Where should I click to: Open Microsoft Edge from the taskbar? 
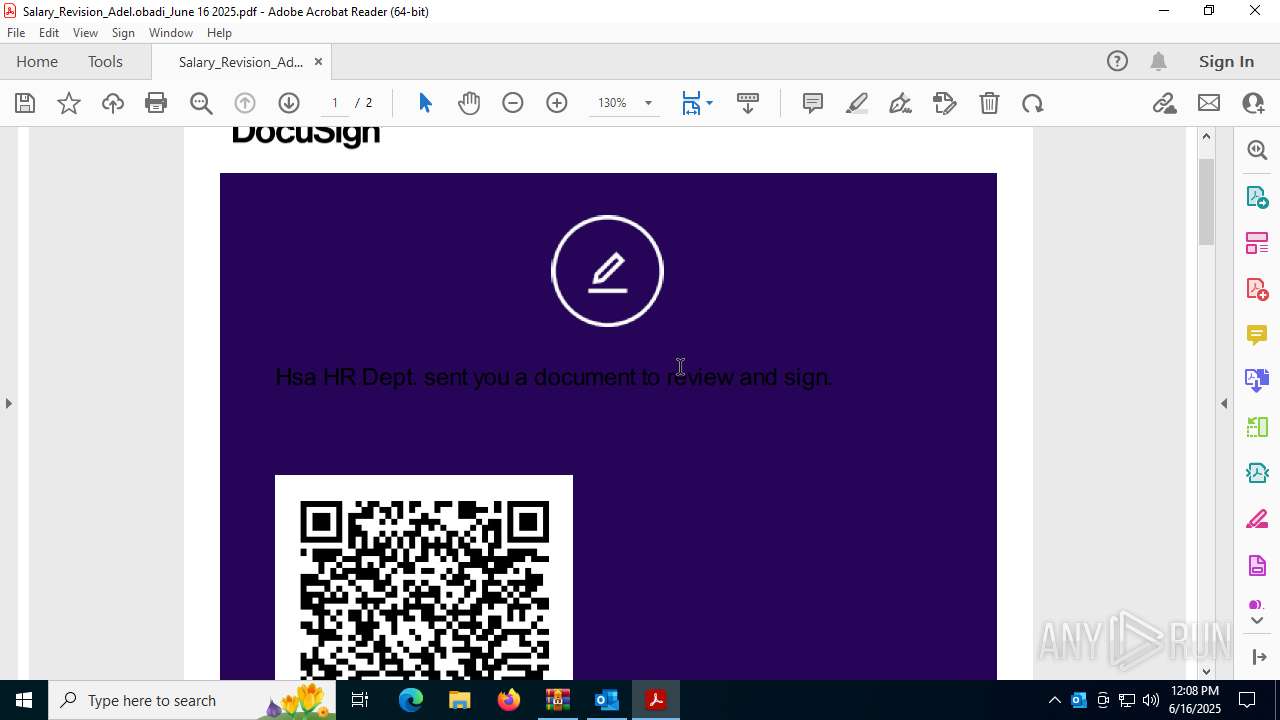pyautogui.click(x=411, y=700)
